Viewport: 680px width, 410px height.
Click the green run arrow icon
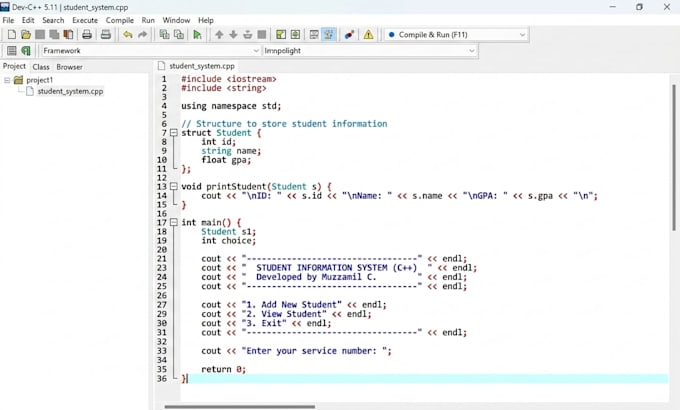197,35
